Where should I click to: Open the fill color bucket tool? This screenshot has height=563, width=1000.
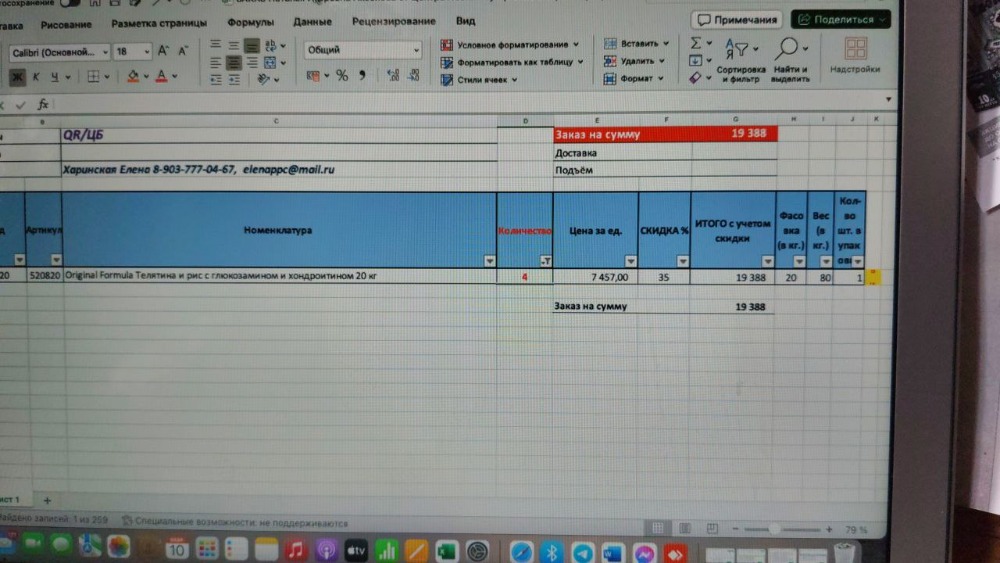pos(134,76)
